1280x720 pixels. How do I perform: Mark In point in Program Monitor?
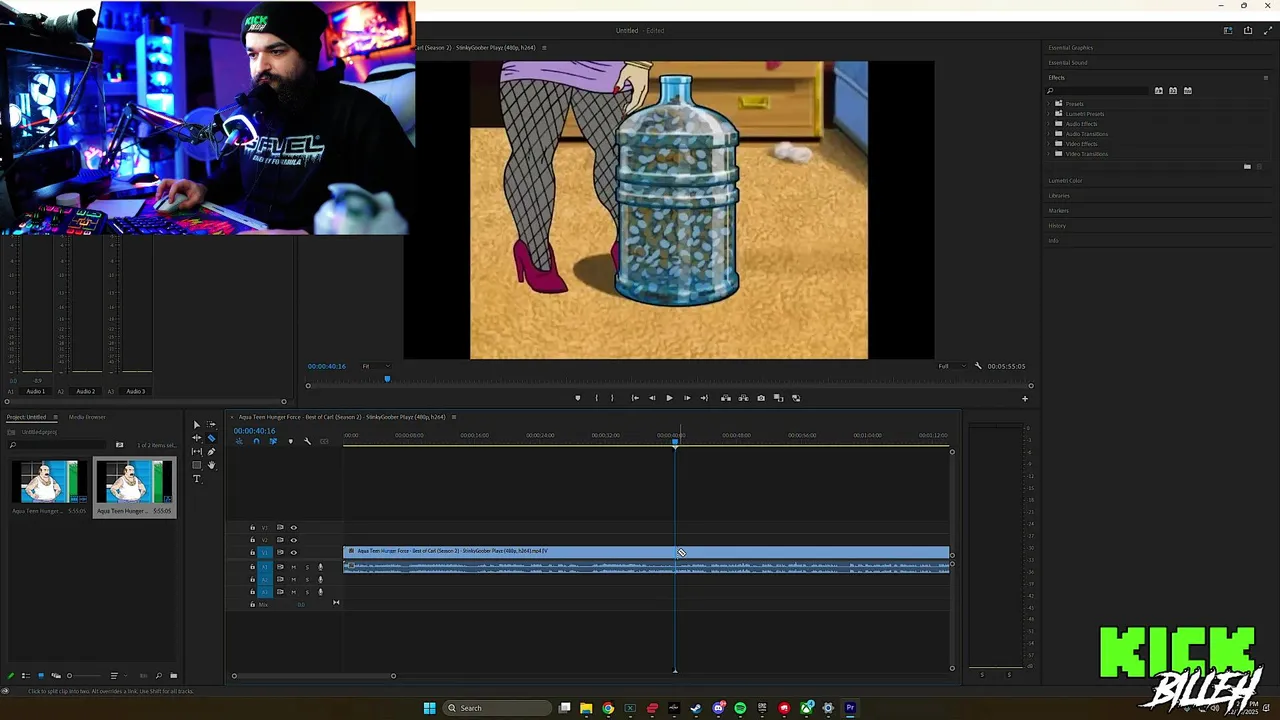coord(597,398)
